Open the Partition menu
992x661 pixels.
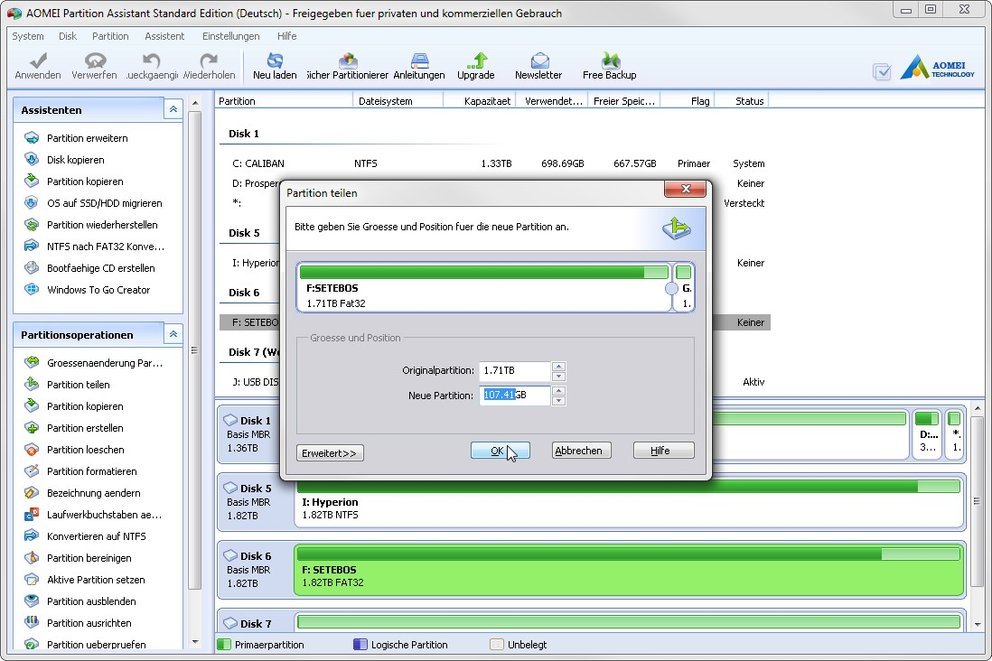coord(110,36)
